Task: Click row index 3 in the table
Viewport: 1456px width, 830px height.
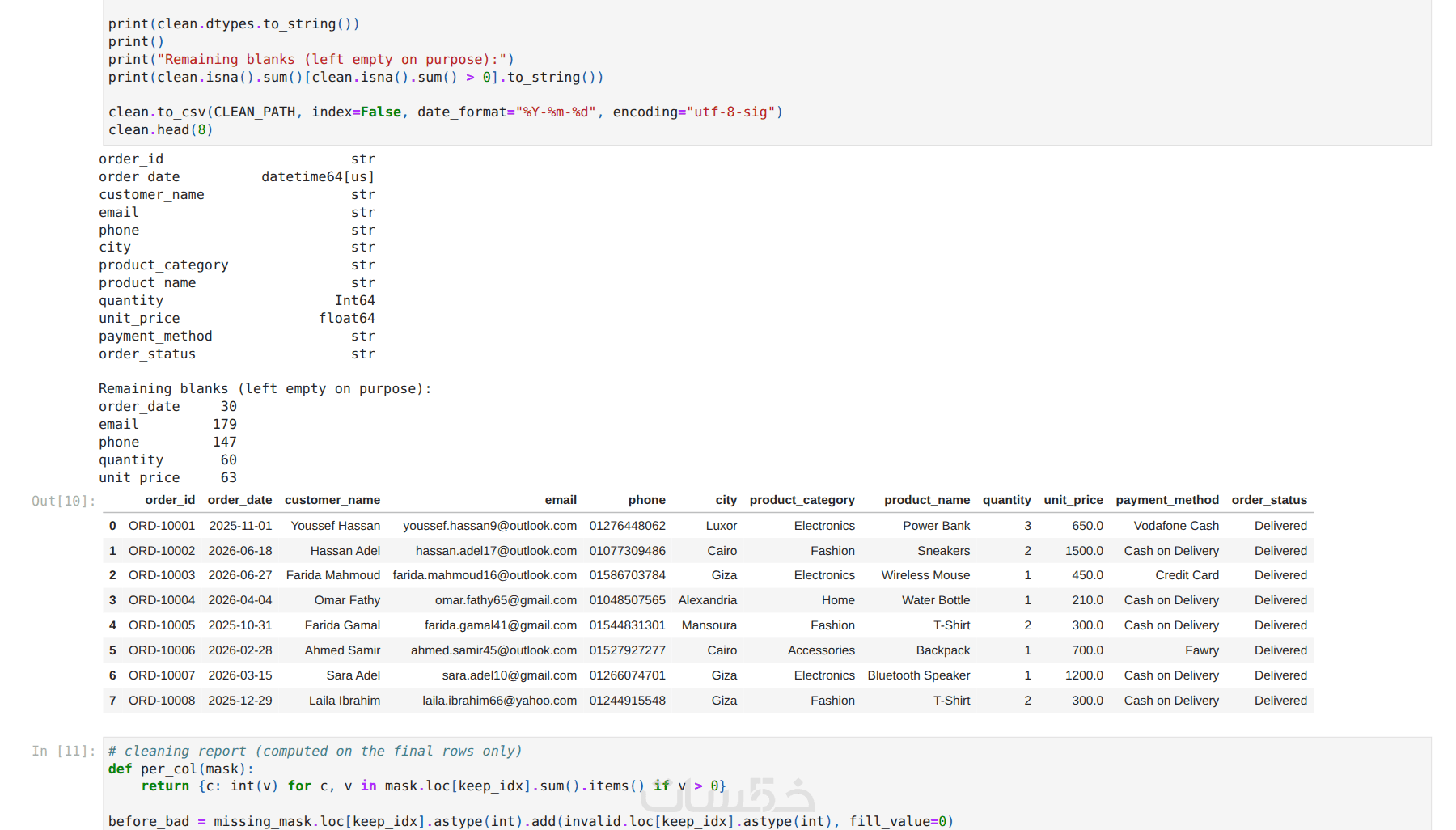Action: coord(112,600)
